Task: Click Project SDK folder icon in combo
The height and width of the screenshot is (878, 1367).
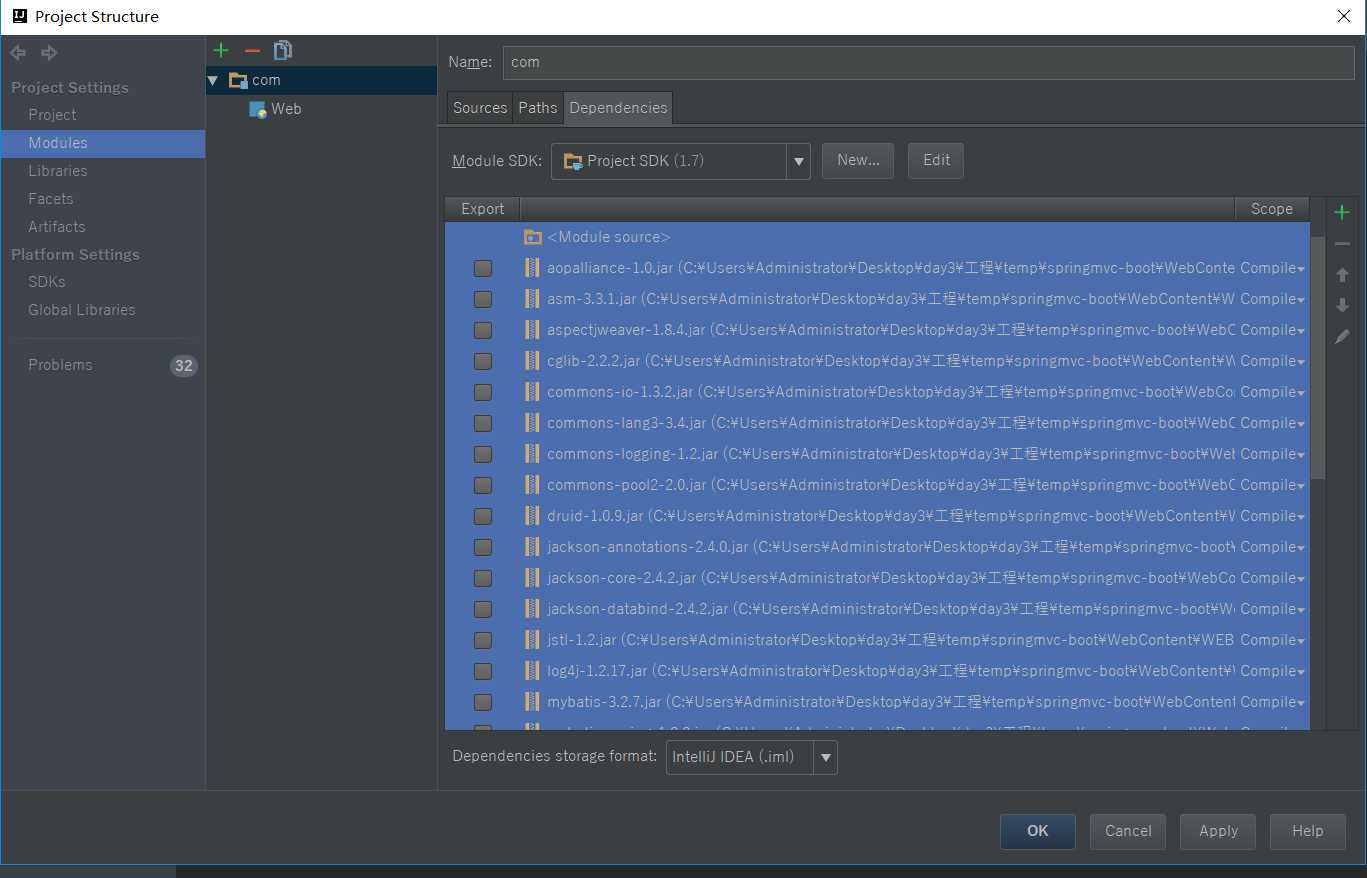Action: click(x=573, y=161)
